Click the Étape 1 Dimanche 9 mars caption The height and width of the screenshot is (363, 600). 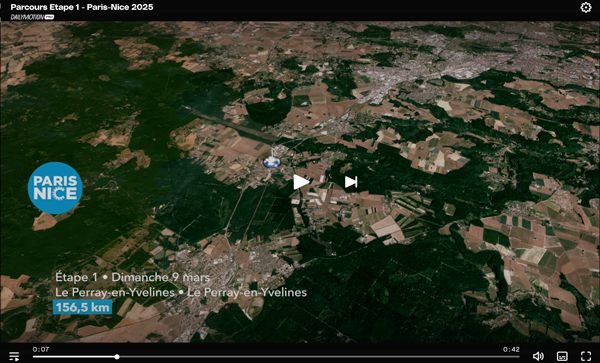click(x=132, y=277)
